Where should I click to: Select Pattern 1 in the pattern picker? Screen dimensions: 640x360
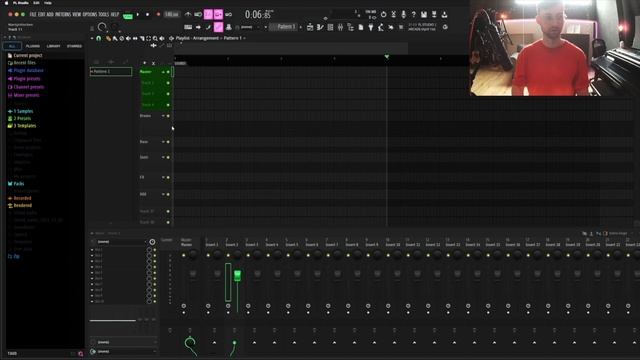point(111,71)
